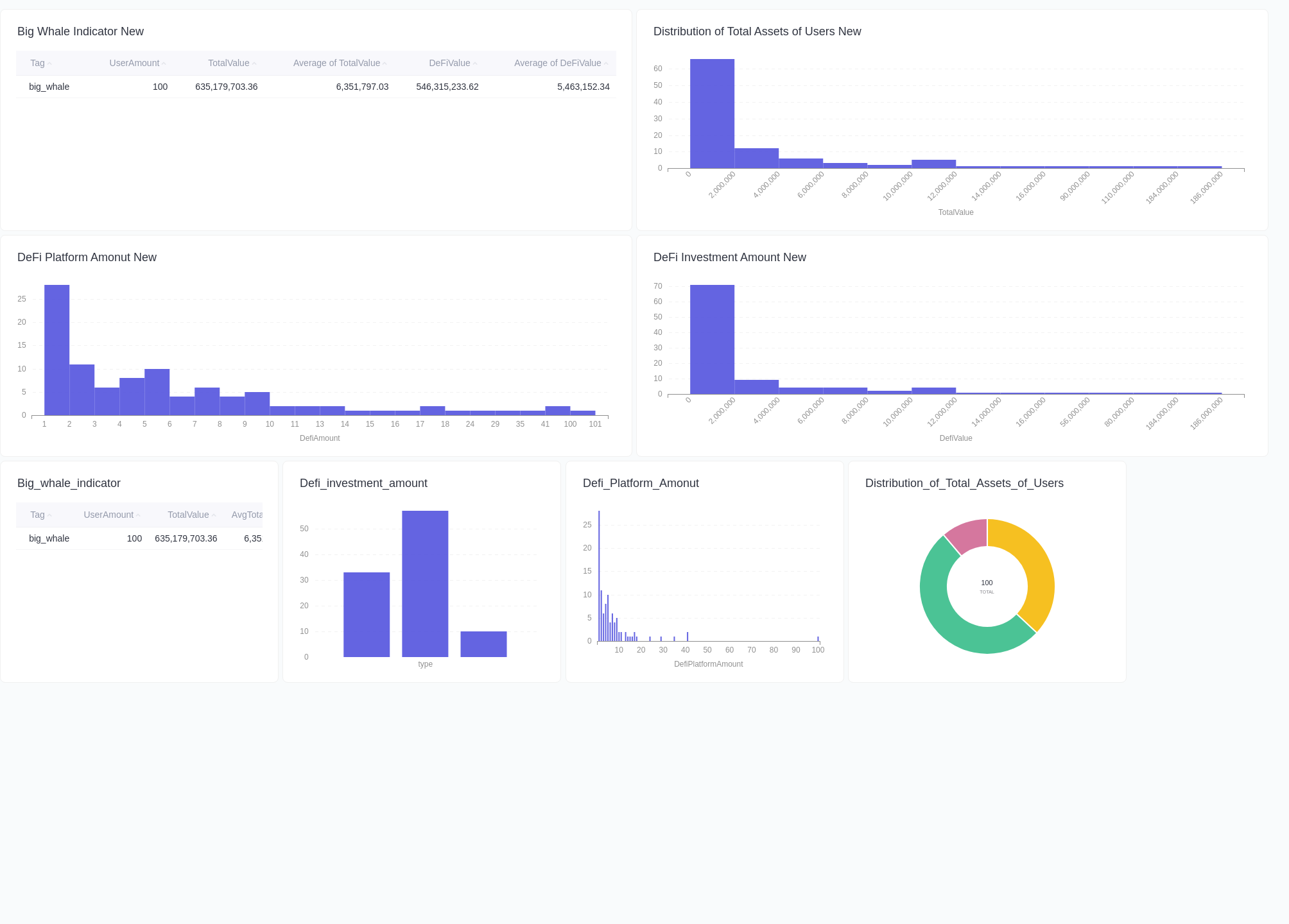Click the 635,179,703.36 TotalValue cell
Screen dimensions: 1289x924
click(x=226, y=87)
